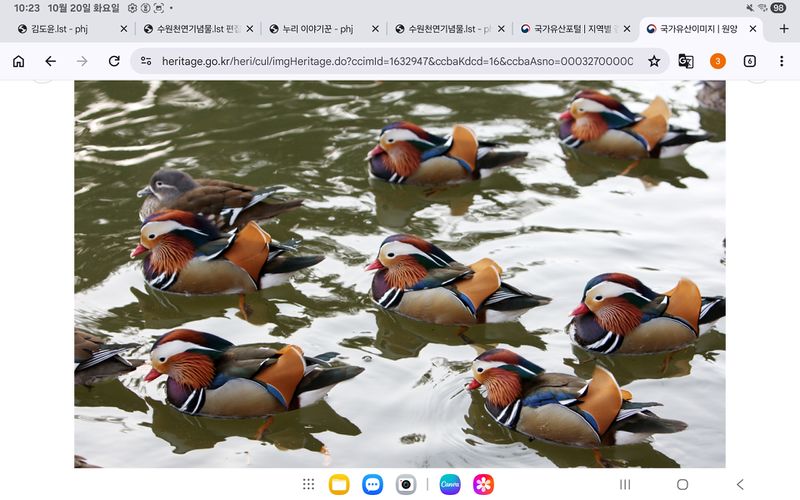Open the tab switcher showing 6
The height and width of the screenshot is (500, 800).
point(749,61)
